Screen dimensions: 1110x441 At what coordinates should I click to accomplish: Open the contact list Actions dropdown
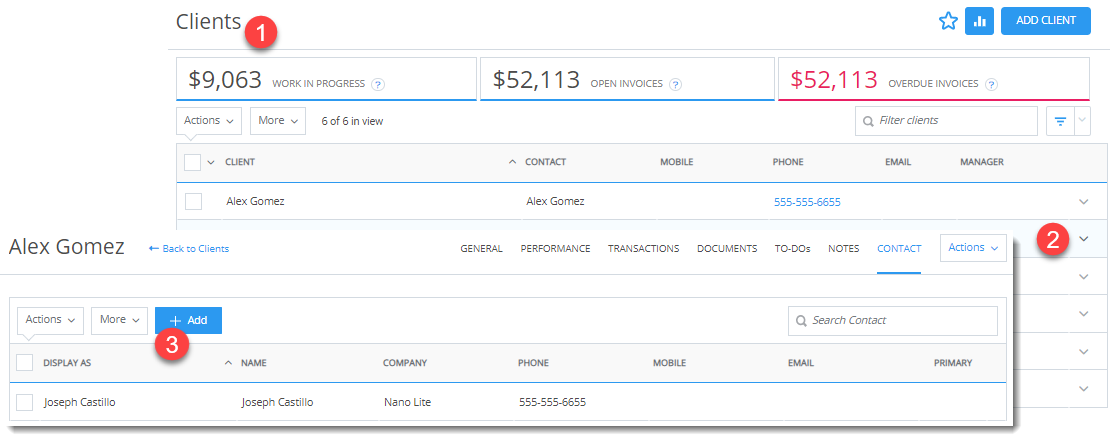pyautogui.click(x=50, y=320)
